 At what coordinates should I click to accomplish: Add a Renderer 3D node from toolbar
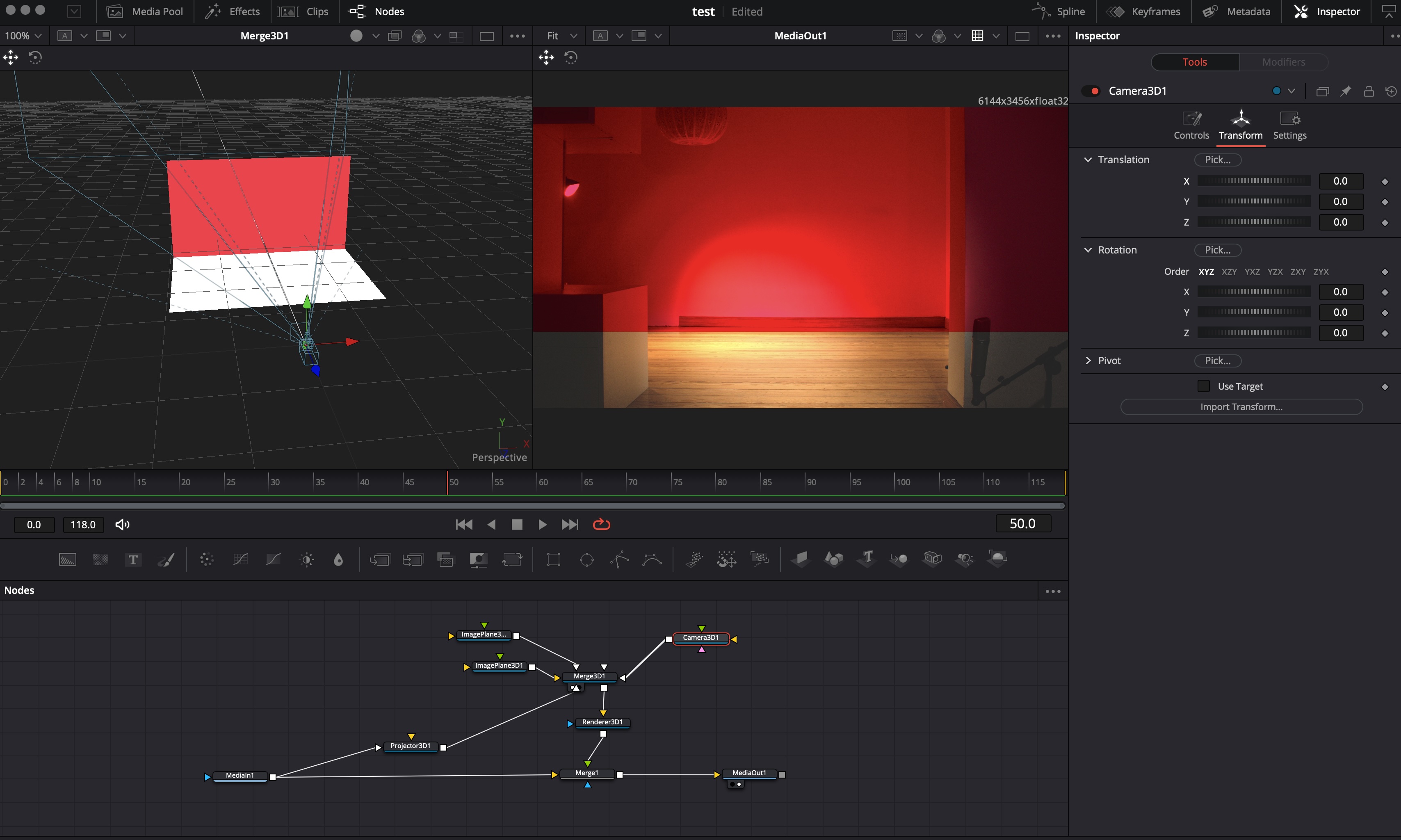[x=997, y=560]
